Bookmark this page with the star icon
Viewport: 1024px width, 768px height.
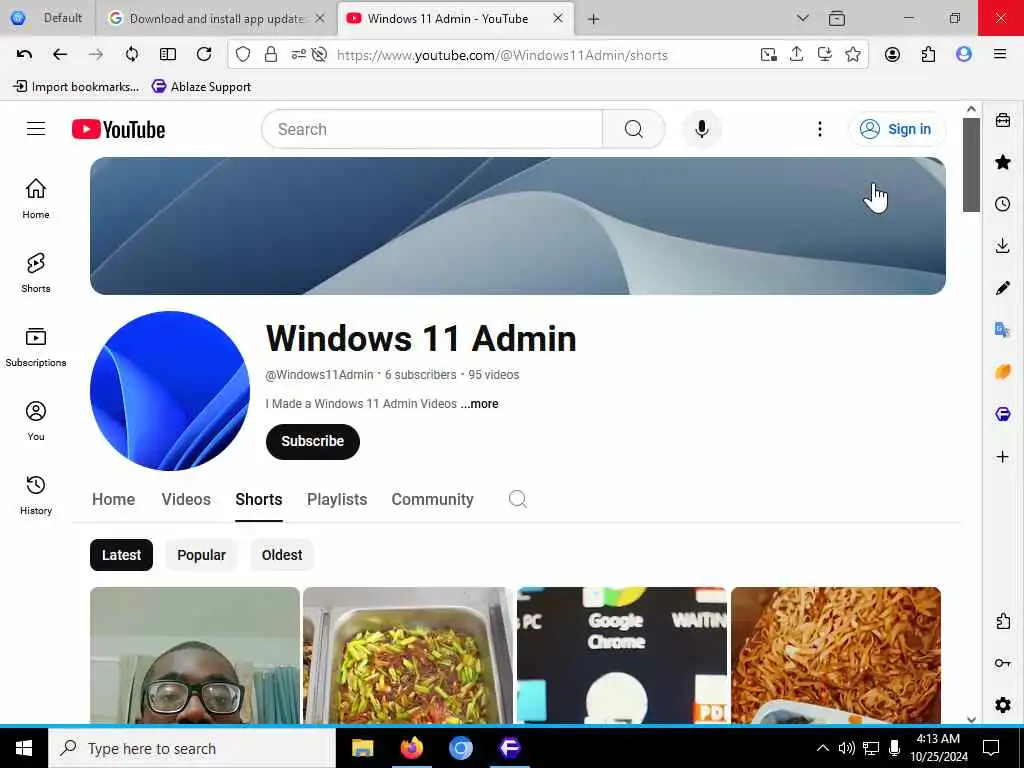click(852, 54)
